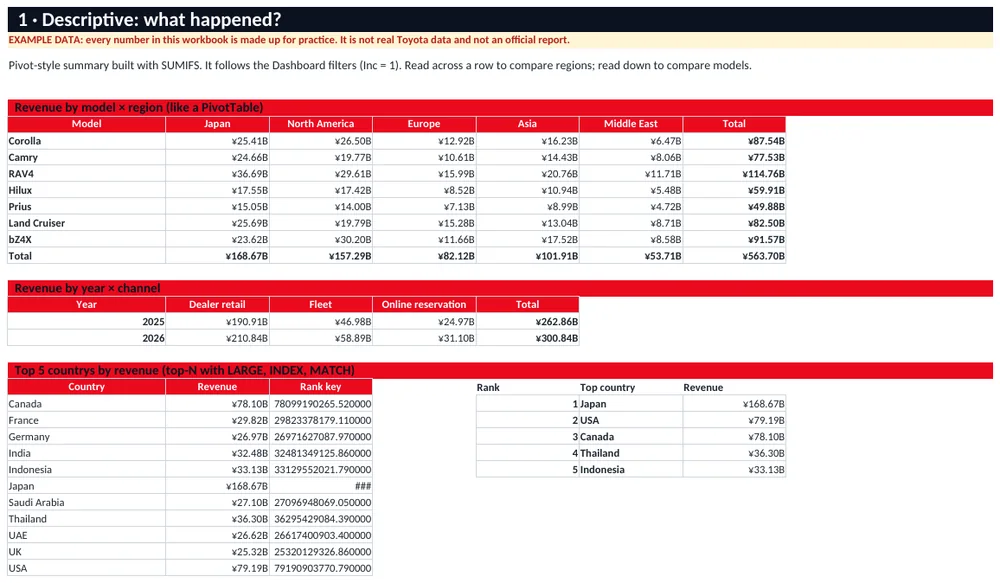This screenshot has height=583, width=1000.
Task: Click France's revenue ¥29.82B
Action: pos(217,420)
